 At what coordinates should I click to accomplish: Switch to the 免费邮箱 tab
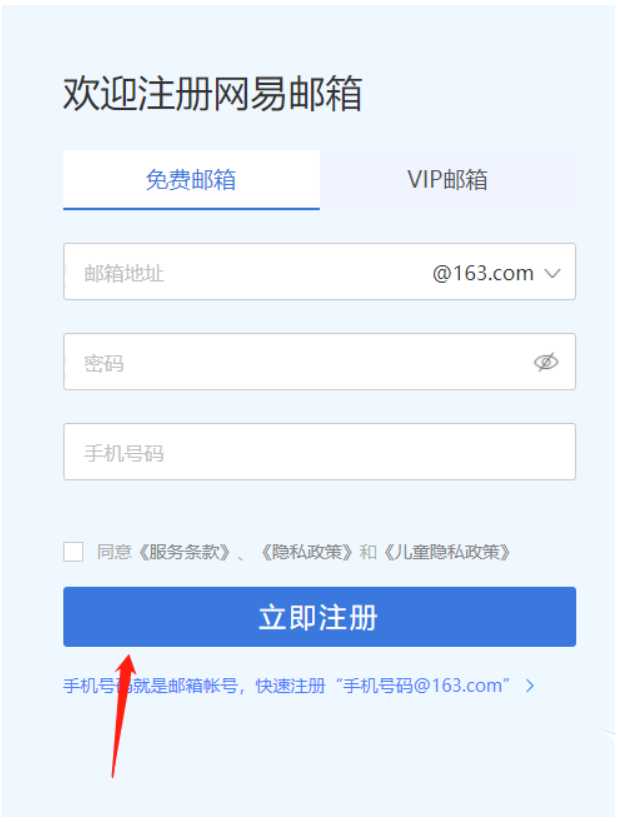click(x=191, y=180)
